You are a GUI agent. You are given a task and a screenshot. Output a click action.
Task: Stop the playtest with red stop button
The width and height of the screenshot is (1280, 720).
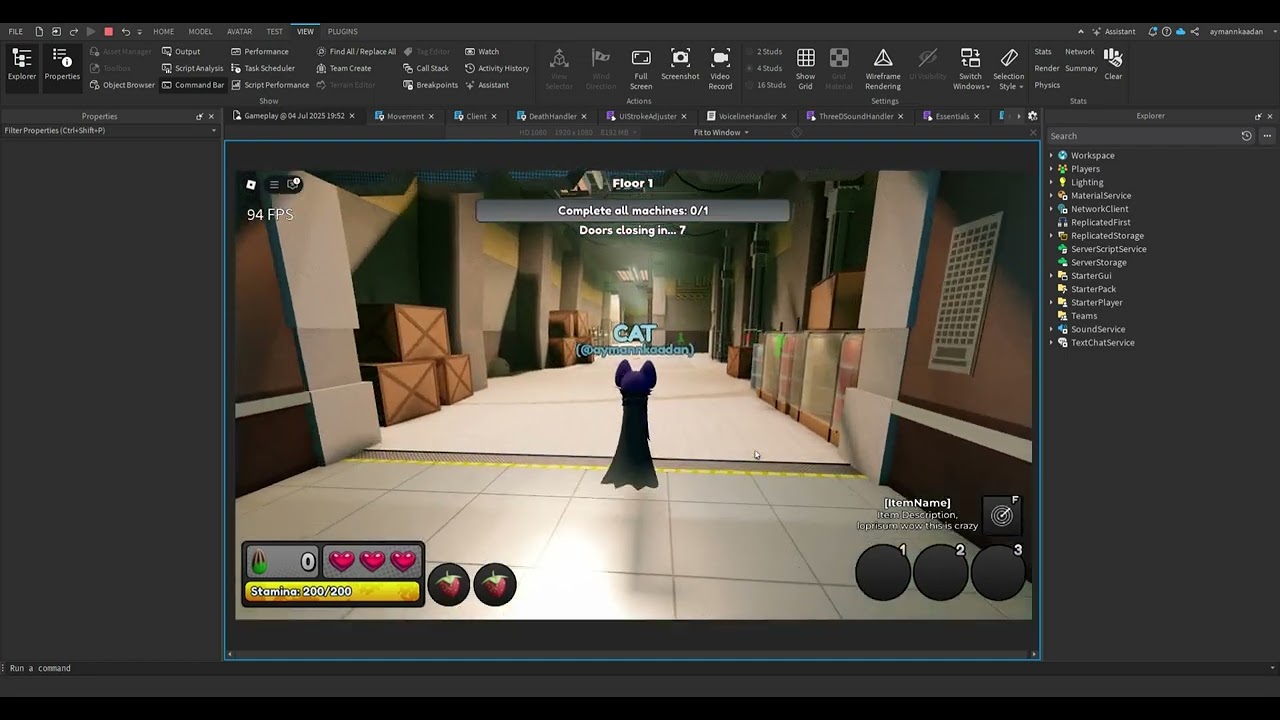coord(109,31)
